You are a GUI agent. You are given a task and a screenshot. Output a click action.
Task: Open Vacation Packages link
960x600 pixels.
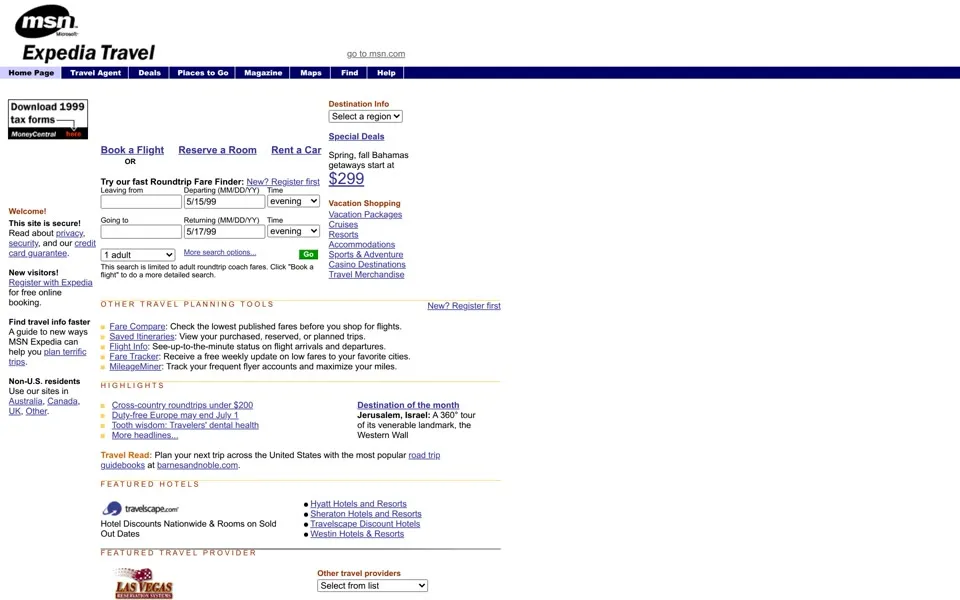[x=365, y=214]
